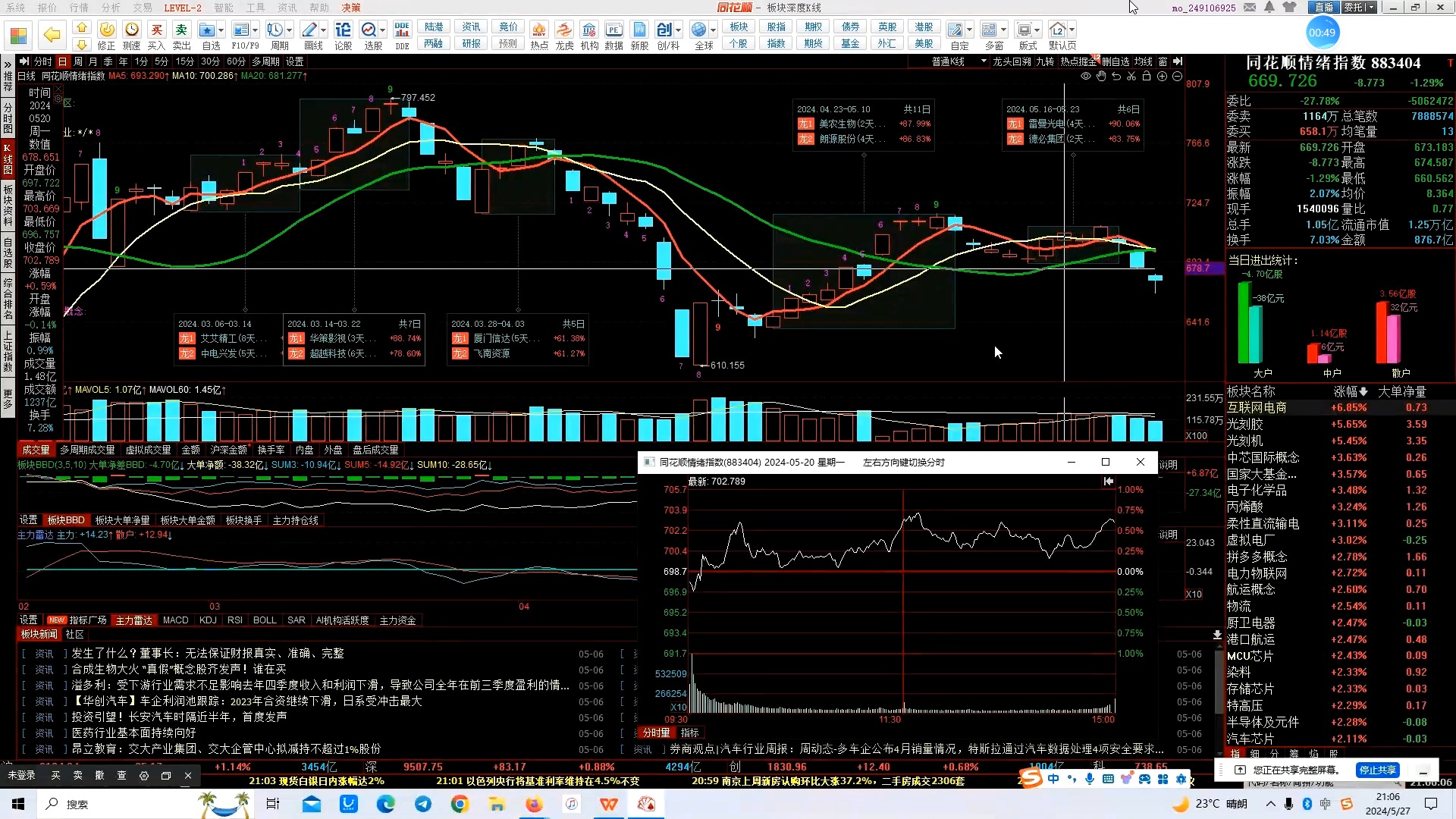Image resolution: width=1456 pixels, height=819 pixels.
Task: Open the 智能 menu
Action: (x=224, y=8)
